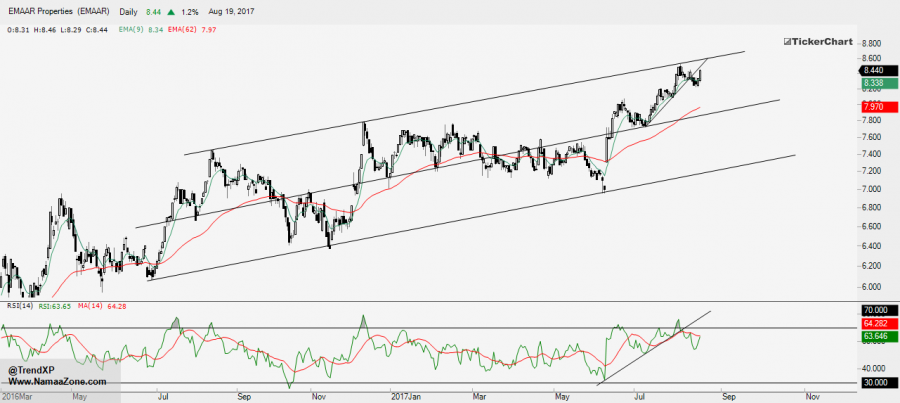
Task: Click the 2016Mar time axis label
Action: pyautogui.click(x=15, y=396)
